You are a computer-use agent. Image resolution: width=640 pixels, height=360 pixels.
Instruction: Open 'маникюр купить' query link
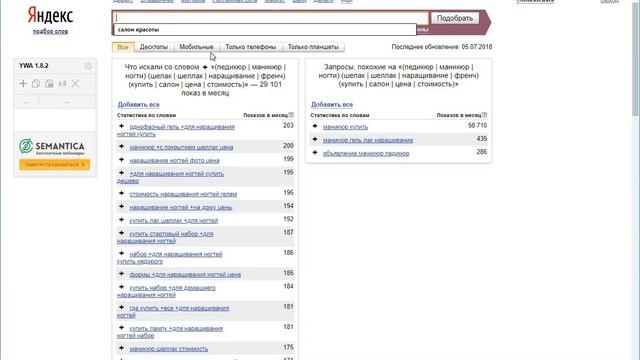point(345,127)
